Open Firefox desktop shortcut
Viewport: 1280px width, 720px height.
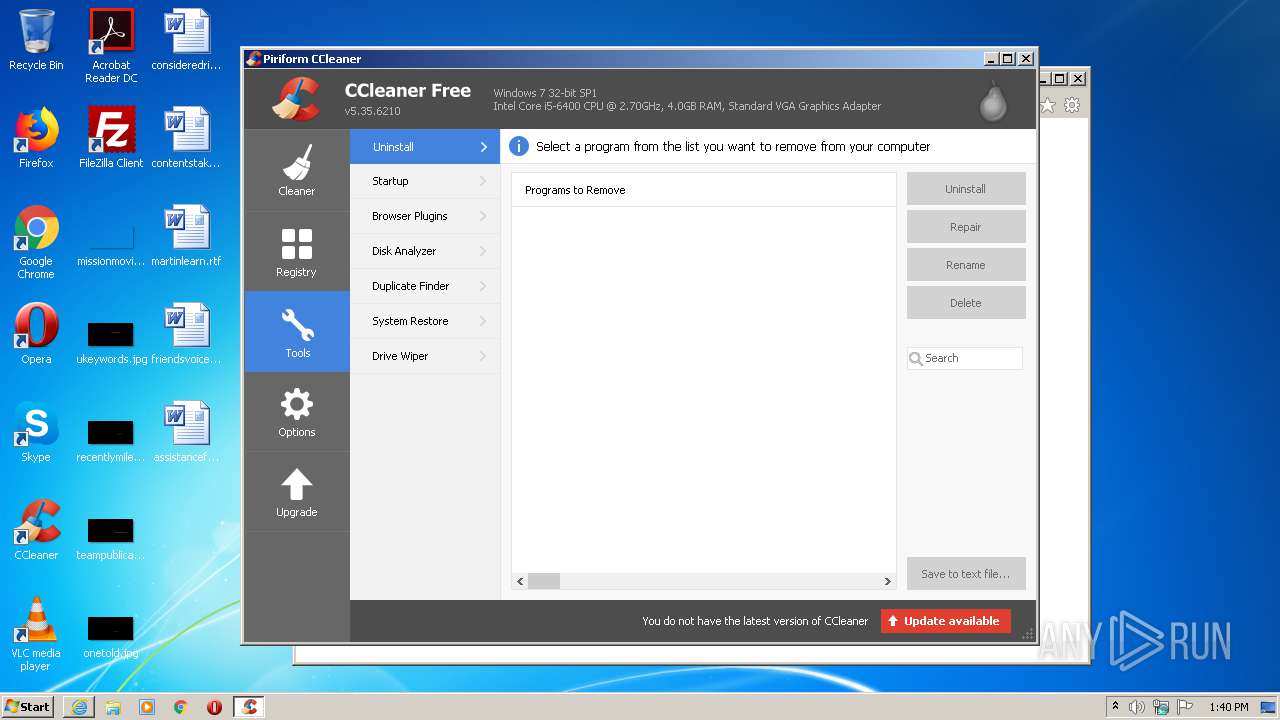coord(36,138)
